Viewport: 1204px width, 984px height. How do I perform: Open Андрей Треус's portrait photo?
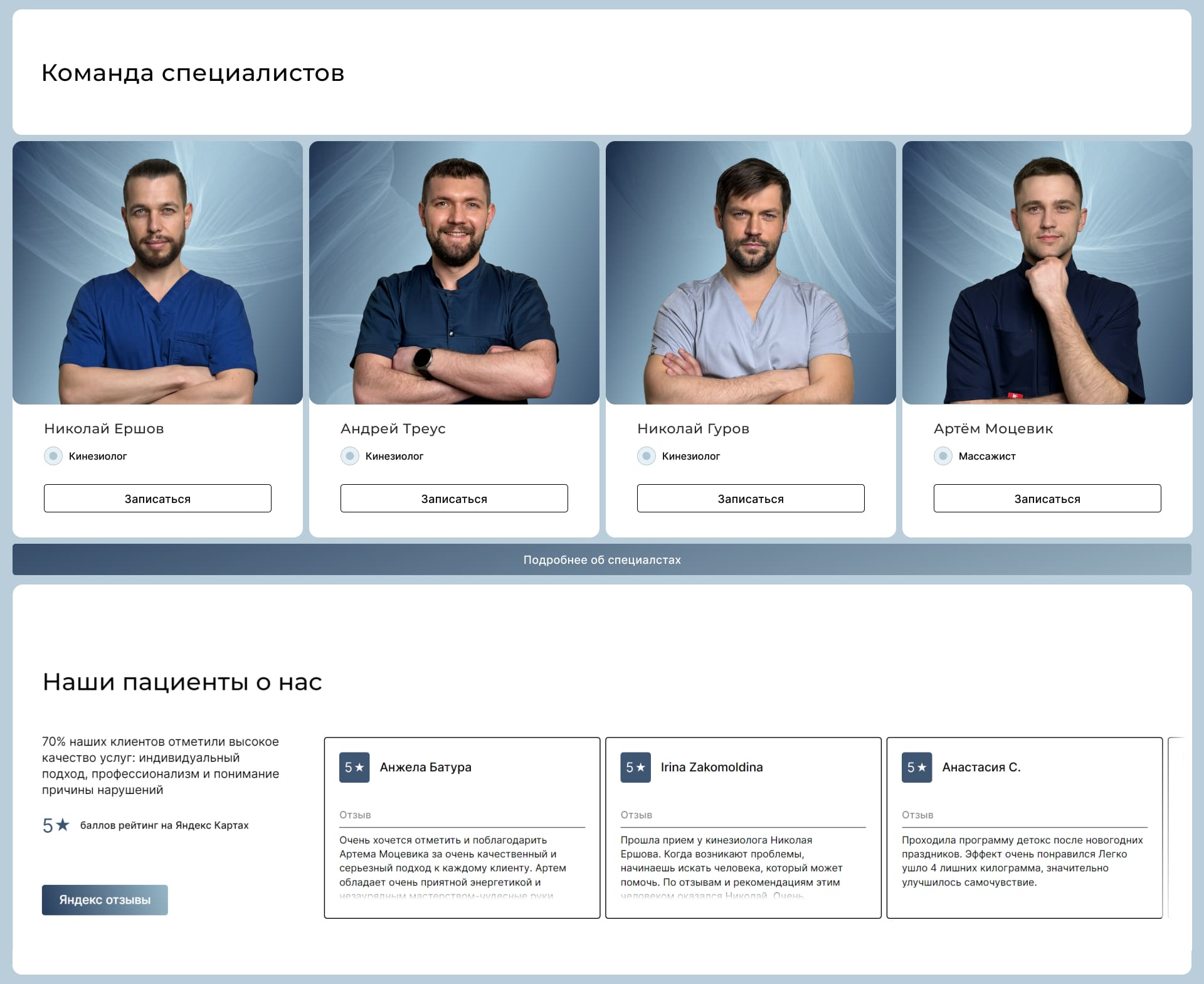(x=454, y=273)
